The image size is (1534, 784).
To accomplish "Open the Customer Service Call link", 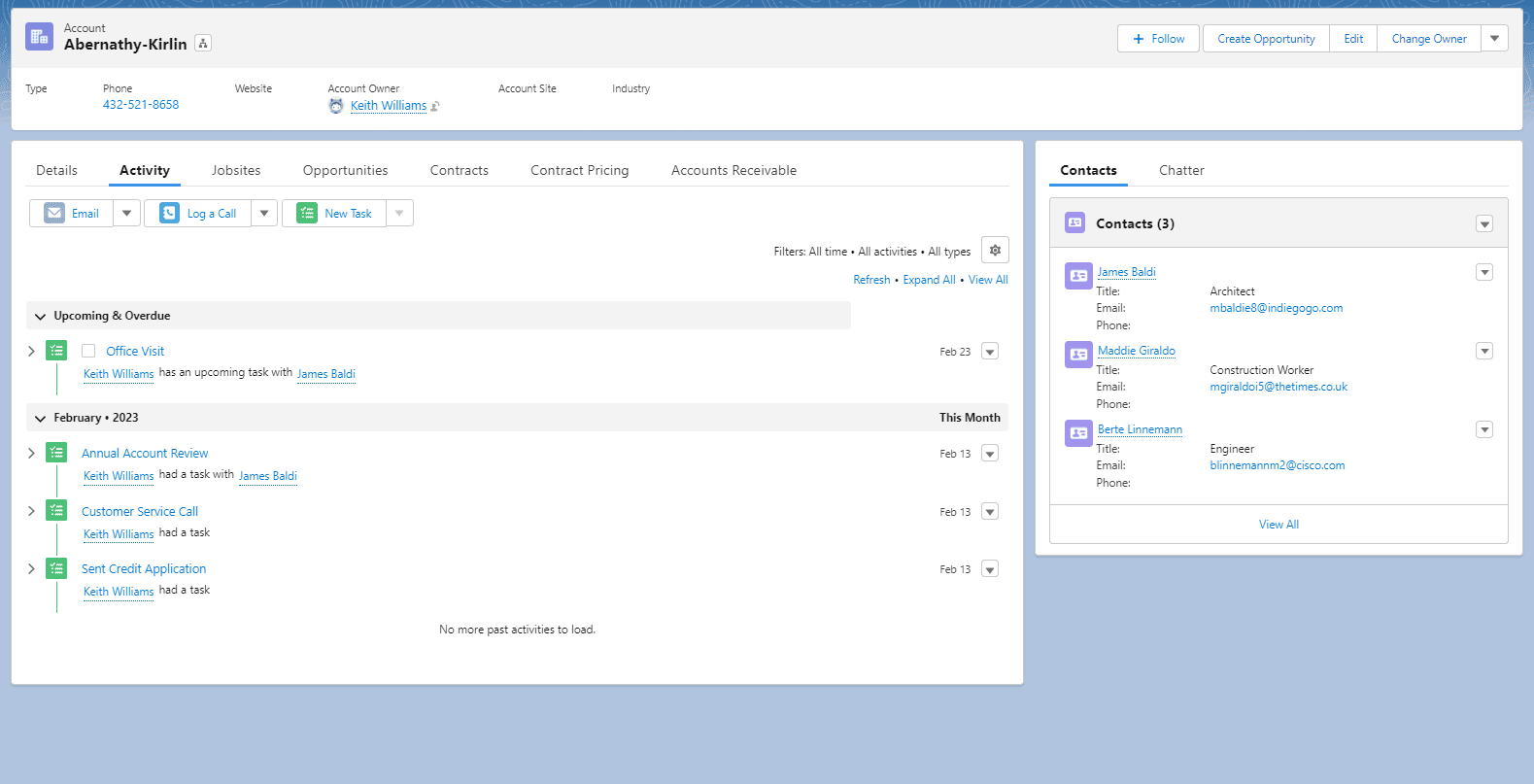I will click(140, 512).
